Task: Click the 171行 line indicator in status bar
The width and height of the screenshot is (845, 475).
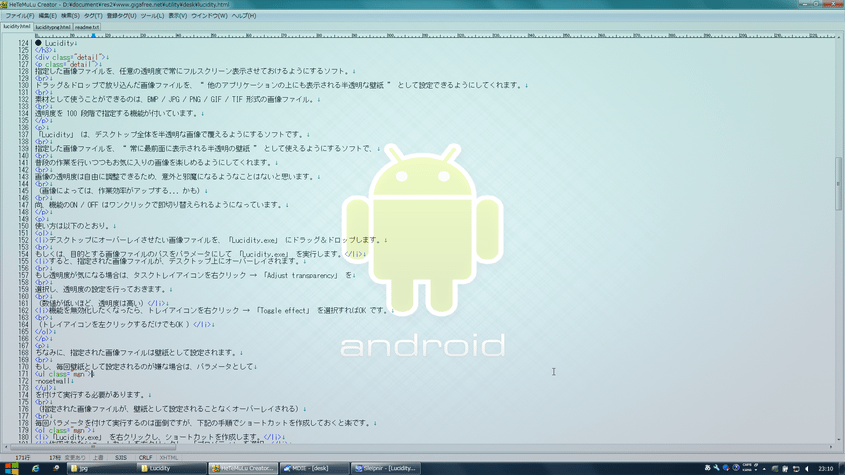Action: 22,457
